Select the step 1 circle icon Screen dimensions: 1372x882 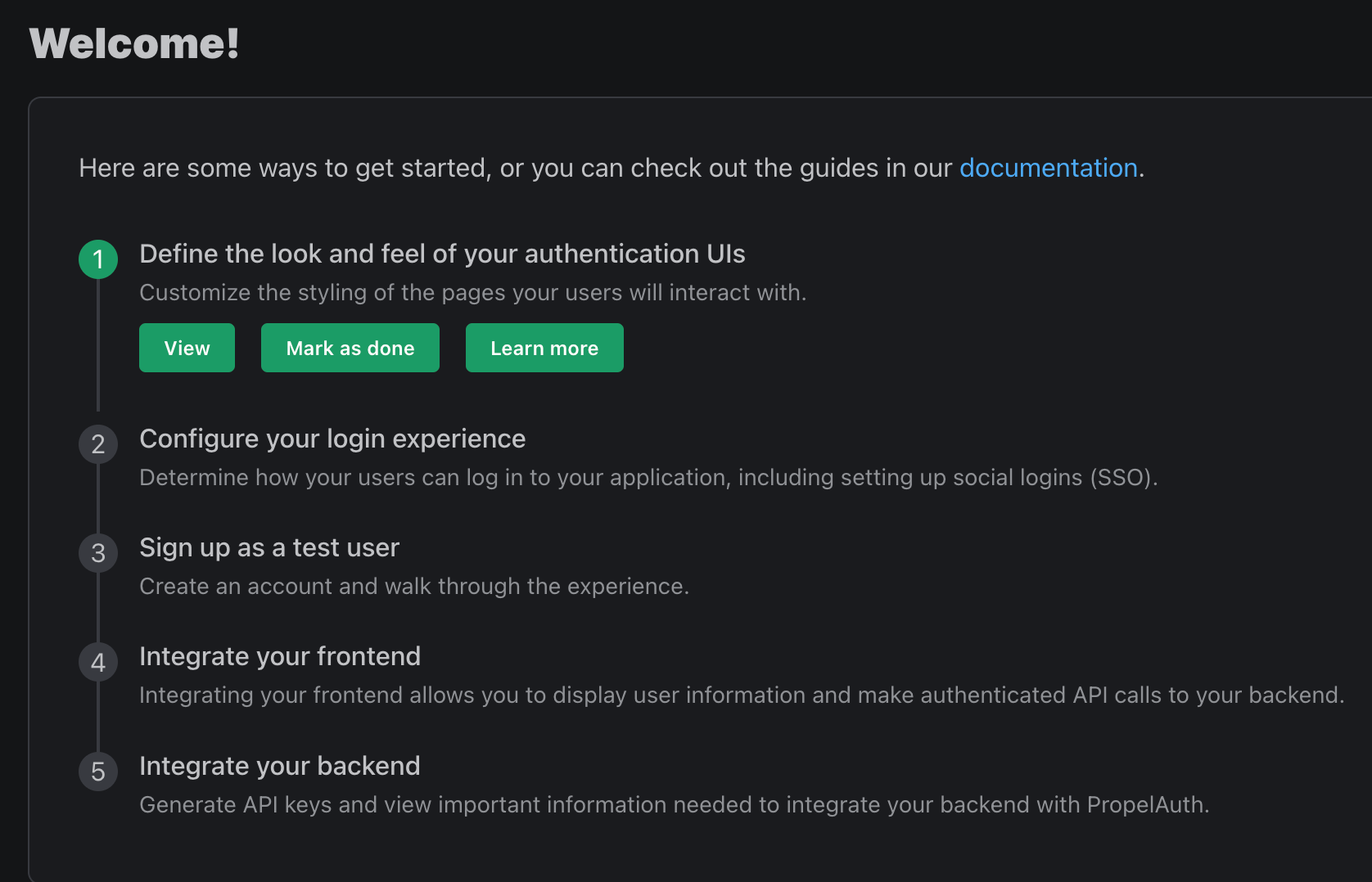pyautogui.click(x=98, y=259)
